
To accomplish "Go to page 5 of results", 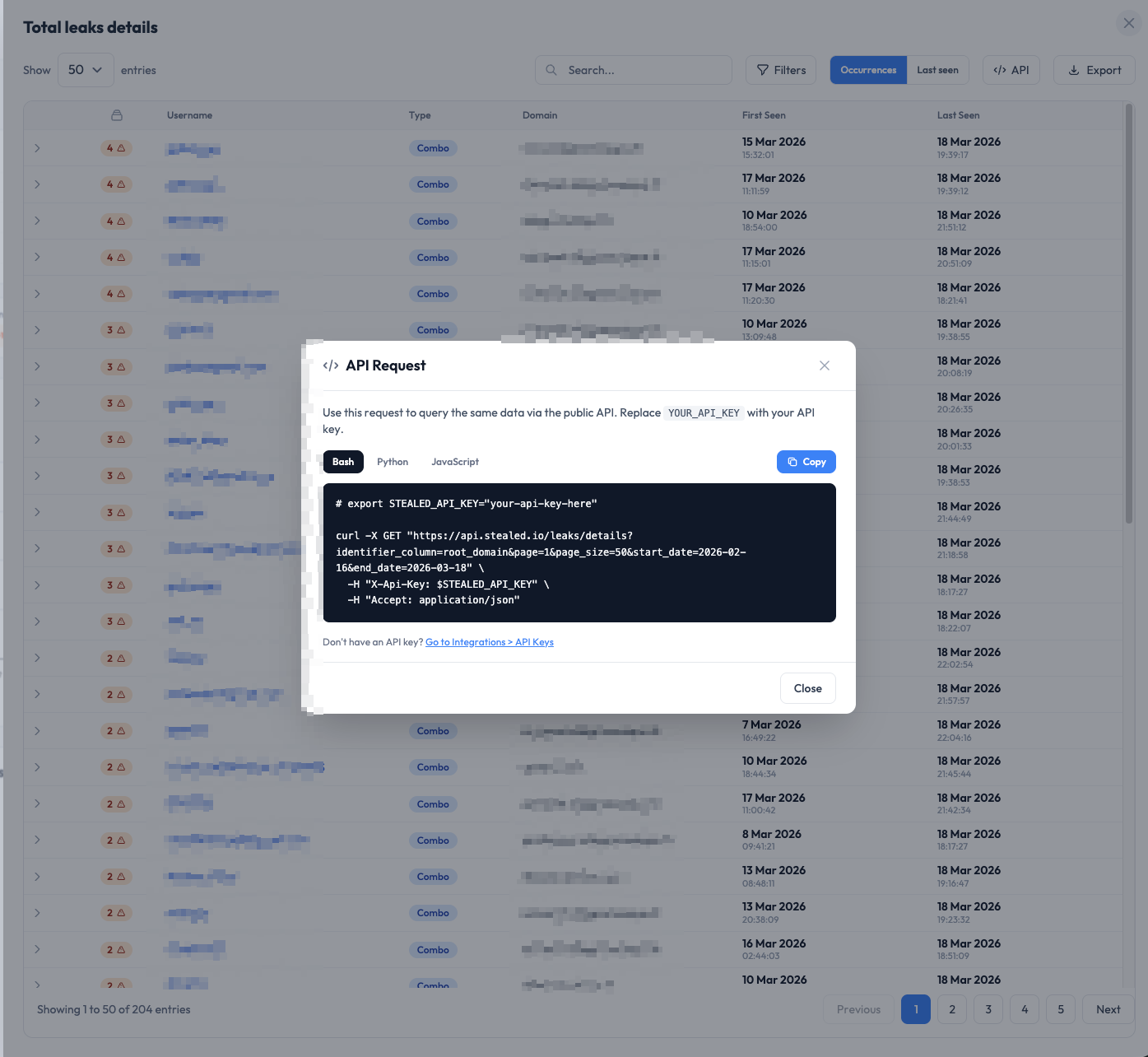I will coord(1061,1009).
